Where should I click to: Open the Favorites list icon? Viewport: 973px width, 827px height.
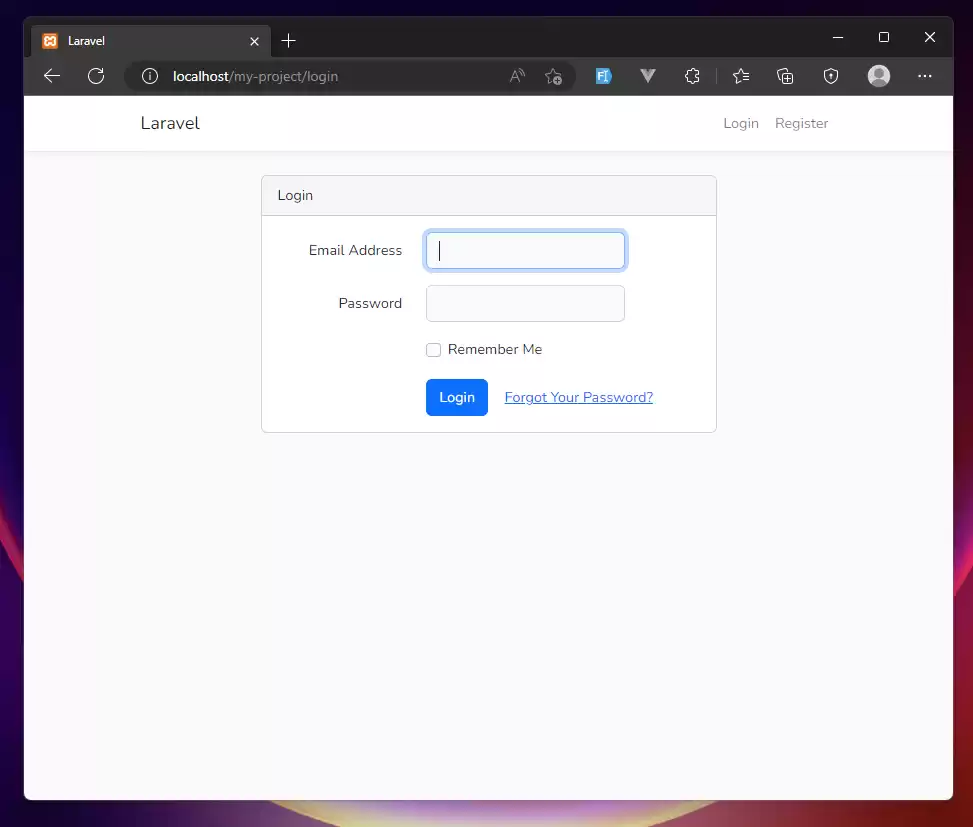[x=740, y=76]
